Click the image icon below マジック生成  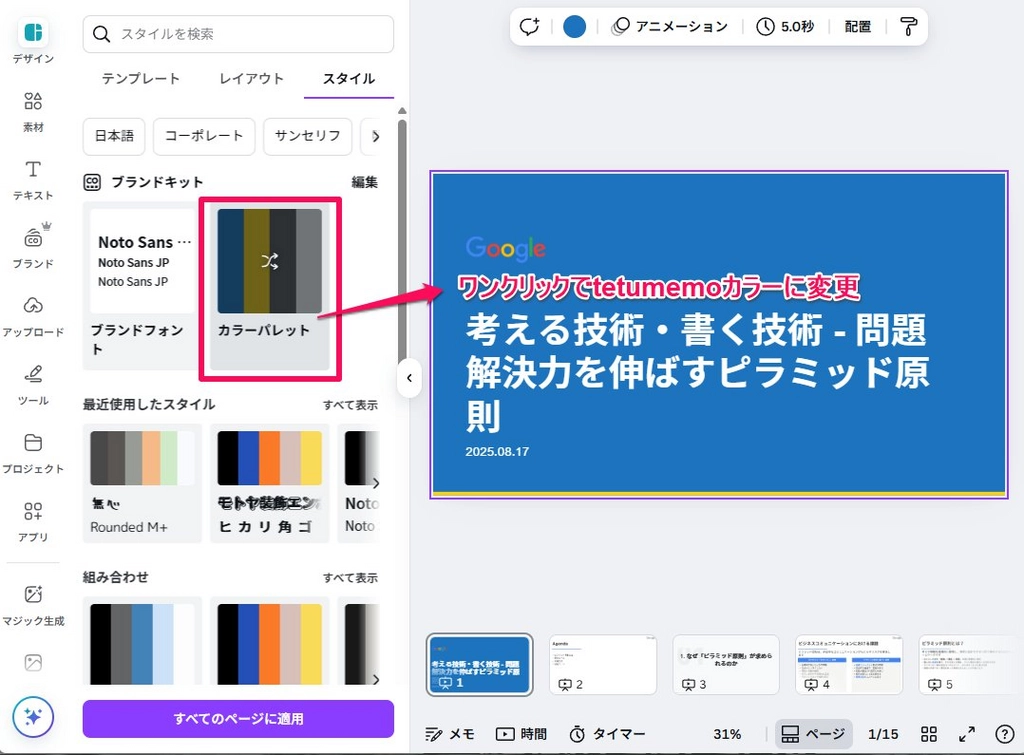[x=33, y=662]
